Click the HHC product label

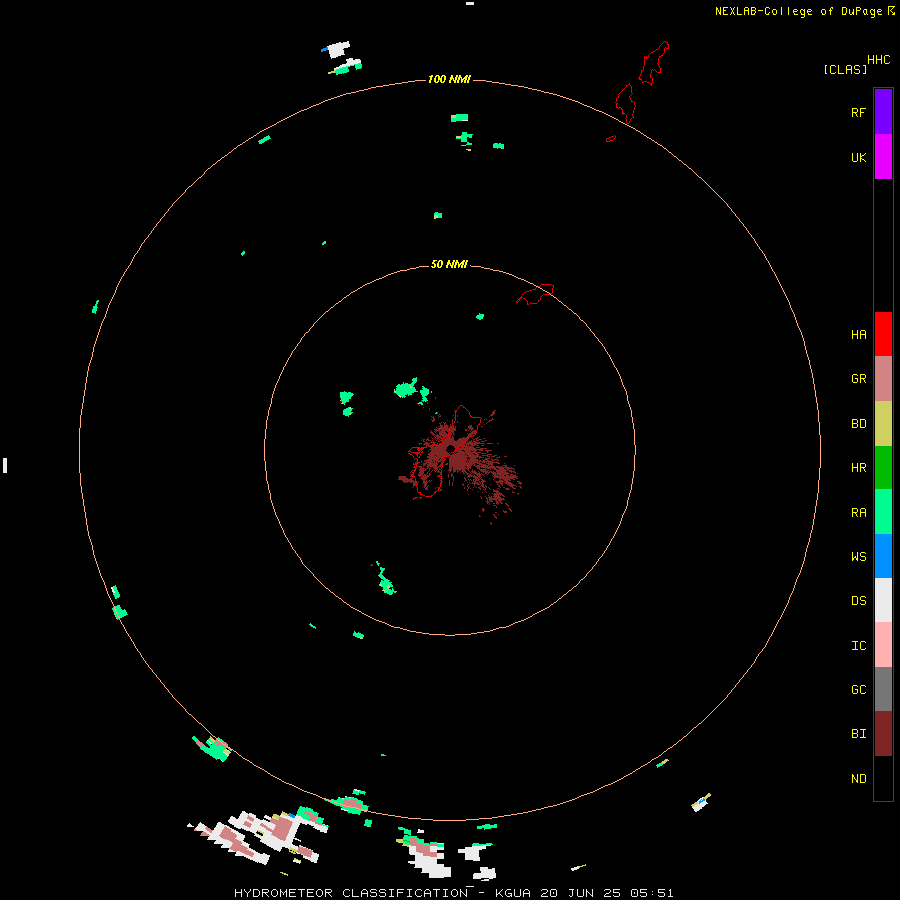[x=879, y=60]
